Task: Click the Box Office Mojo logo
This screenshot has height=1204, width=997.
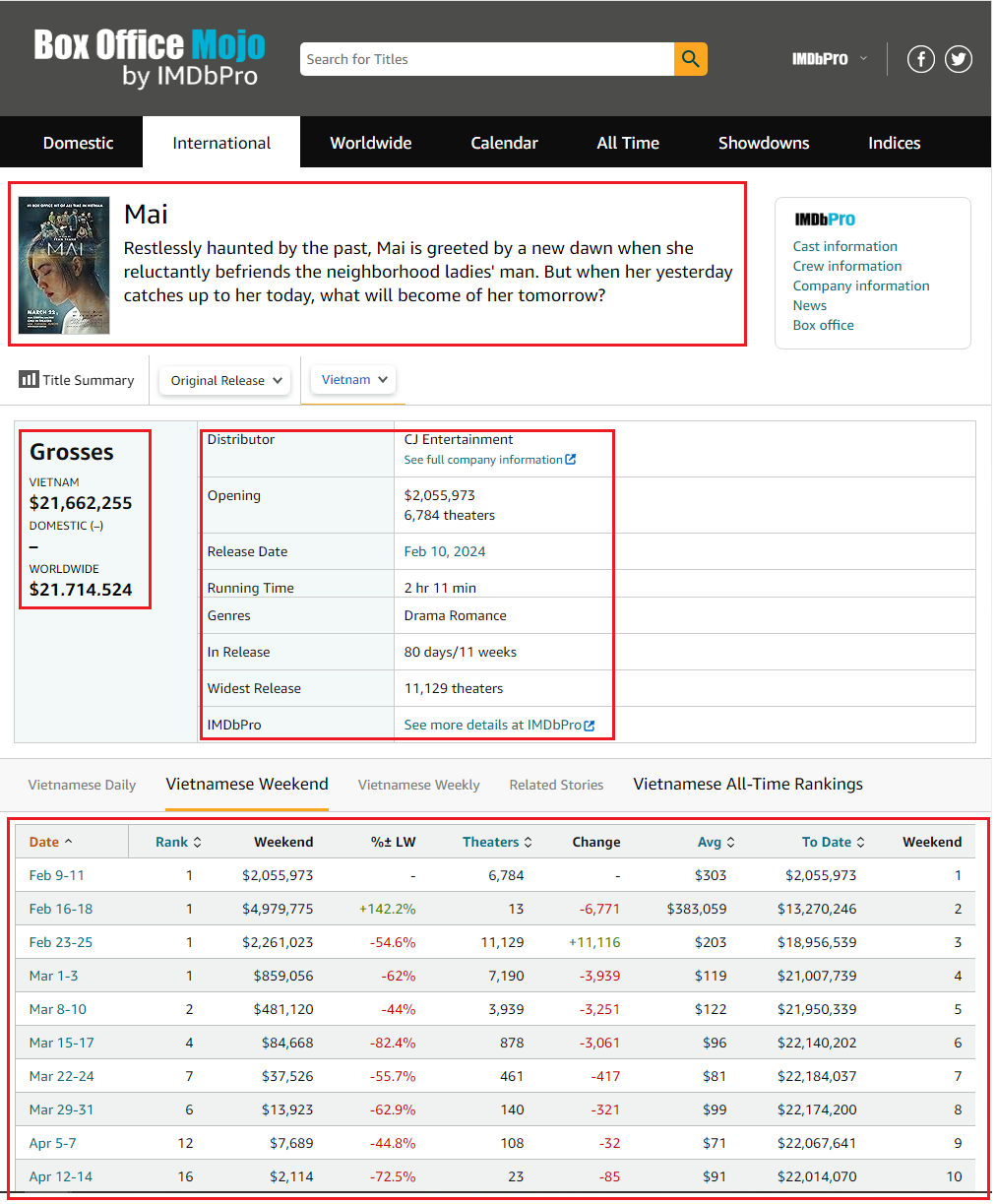Action: (150, 58)
